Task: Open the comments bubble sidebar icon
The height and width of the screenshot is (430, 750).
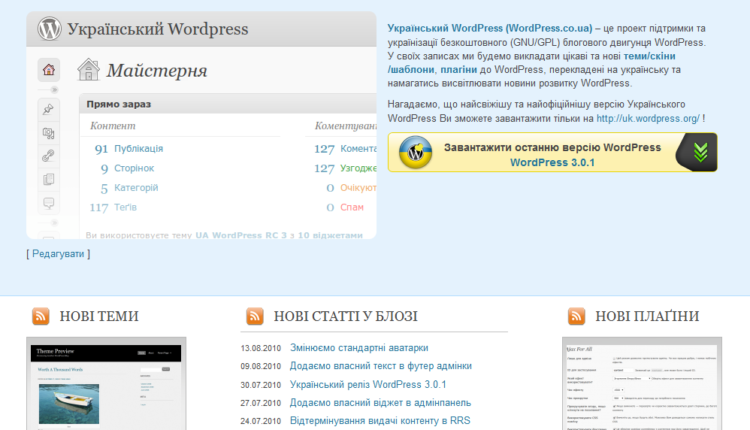Action: pyautogui.click(x=48, y=203)
